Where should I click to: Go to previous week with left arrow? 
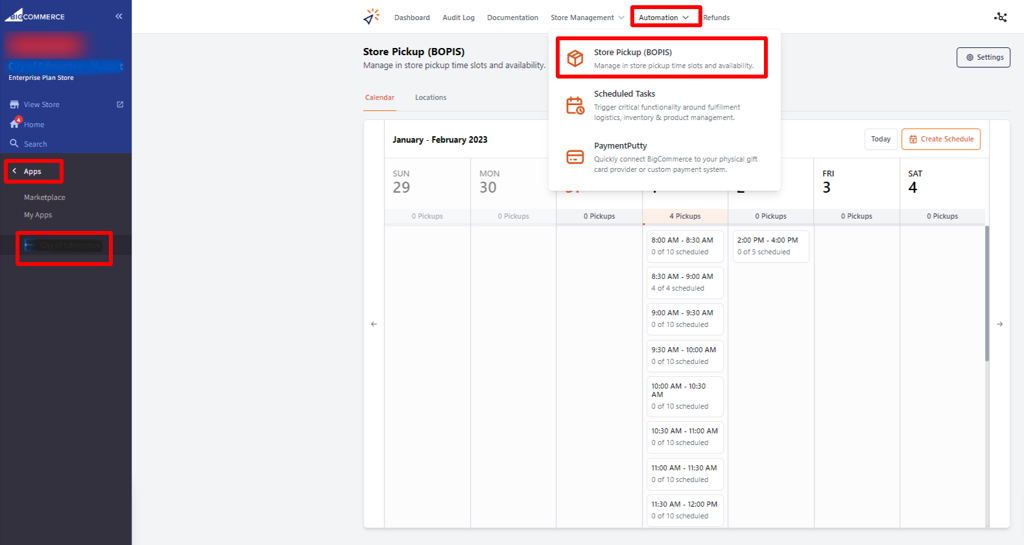(374, 324)
